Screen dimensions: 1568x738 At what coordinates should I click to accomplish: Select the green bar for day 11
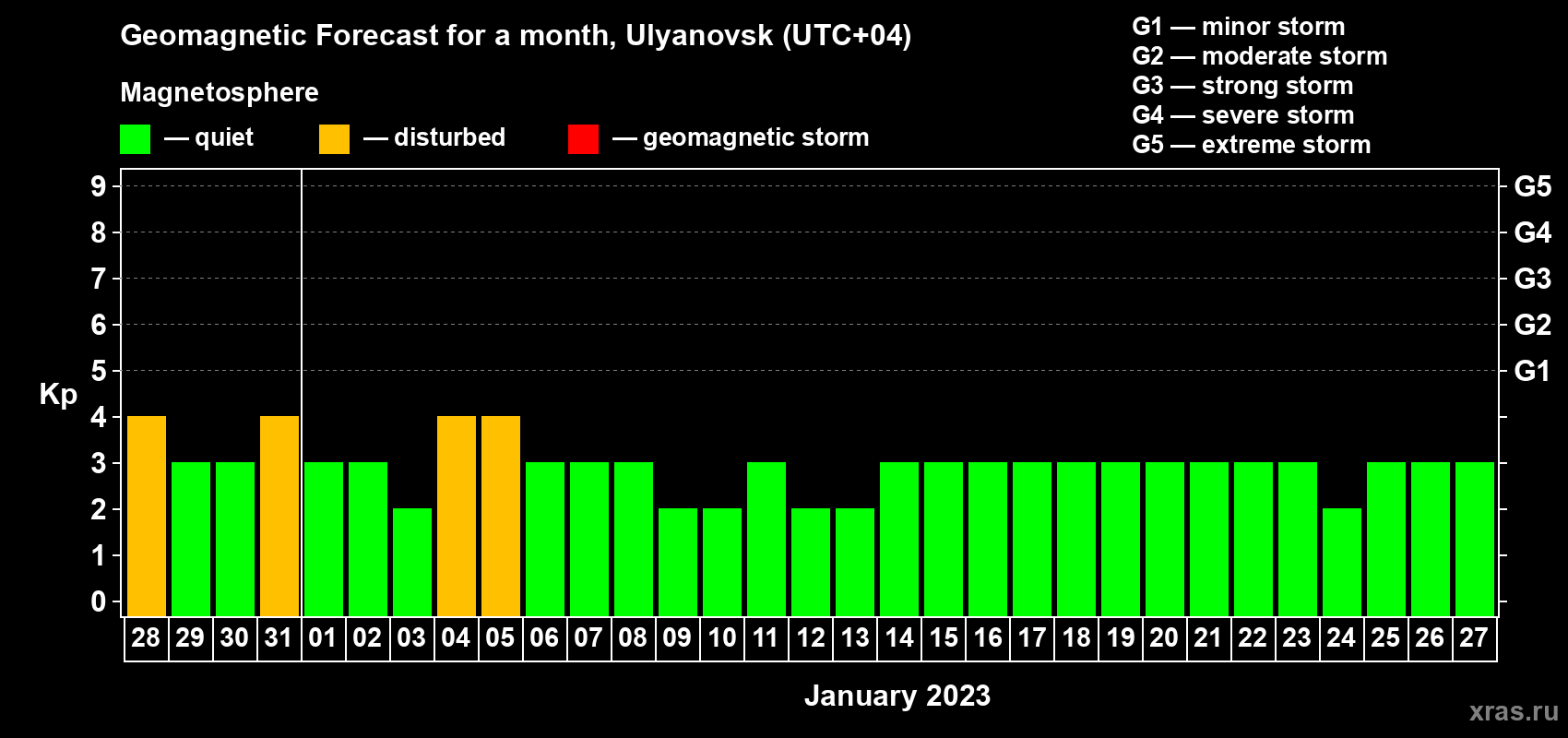click(x=766, y=540)
